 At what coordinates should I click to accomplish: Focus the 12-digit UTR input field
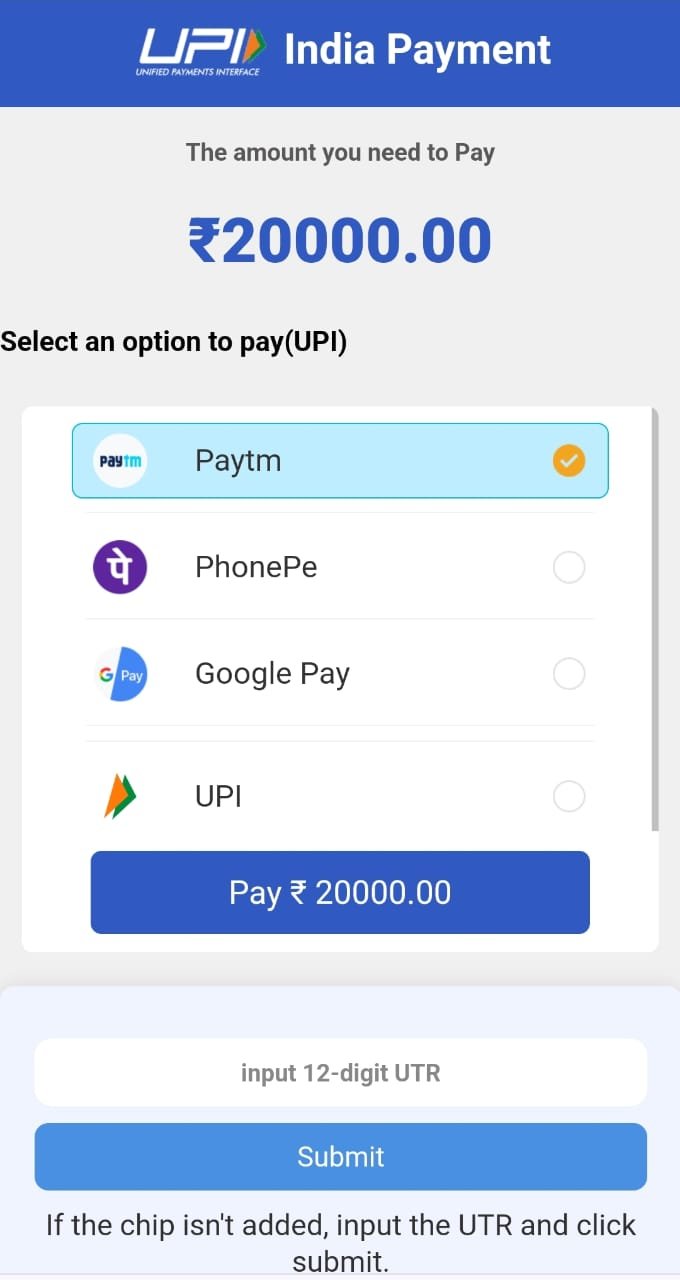coord(340,1073)
